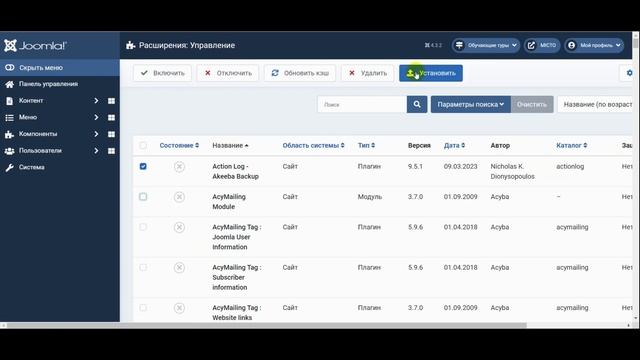
Task: Open the Контент sidebar menu
Action: click(31, 100)
